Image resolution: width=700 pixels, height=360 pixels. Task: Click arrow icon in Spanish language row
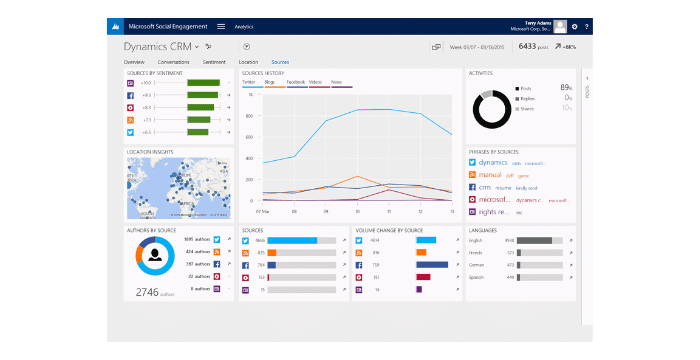click(x=571, y=277)
